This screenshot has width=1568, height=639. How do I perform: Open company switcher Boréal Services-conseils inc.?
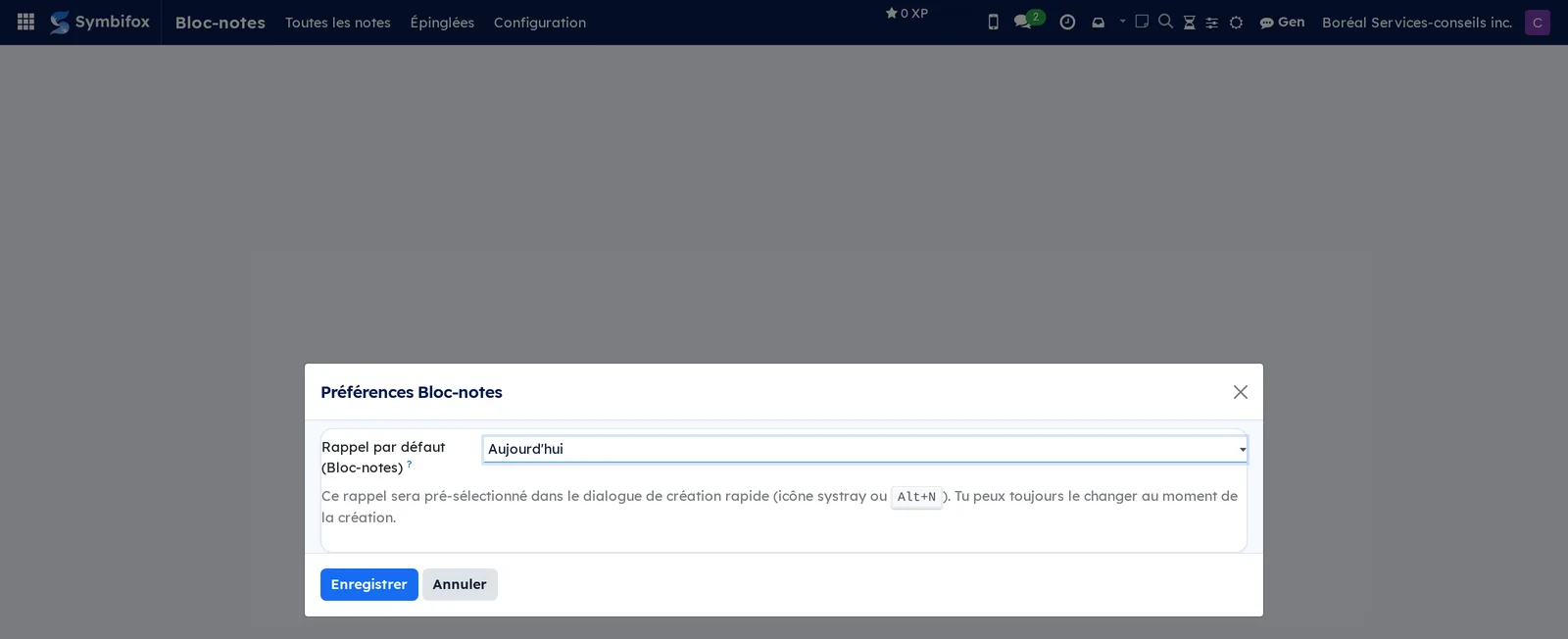coord(1417,23)
